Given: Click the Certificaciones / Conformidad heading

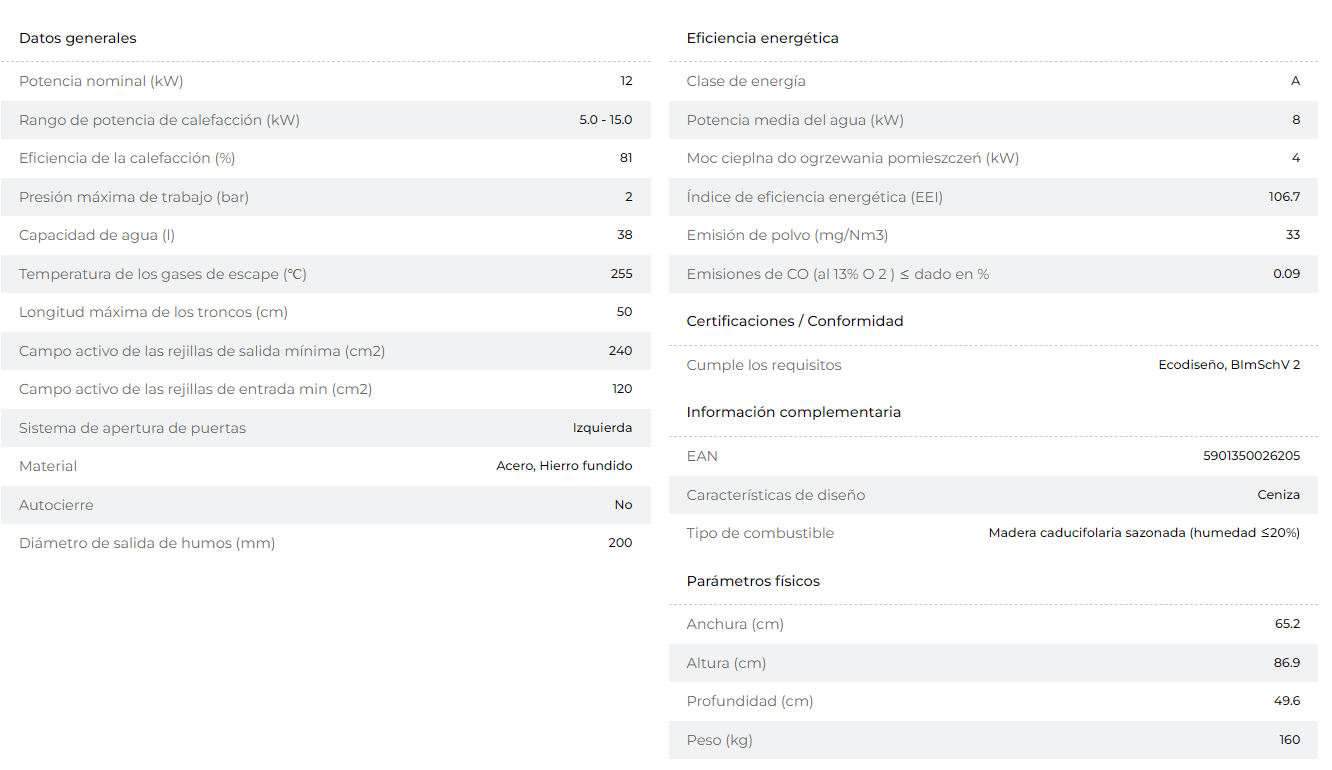Looking at the screenshot, I should click(x=795, y=321).
